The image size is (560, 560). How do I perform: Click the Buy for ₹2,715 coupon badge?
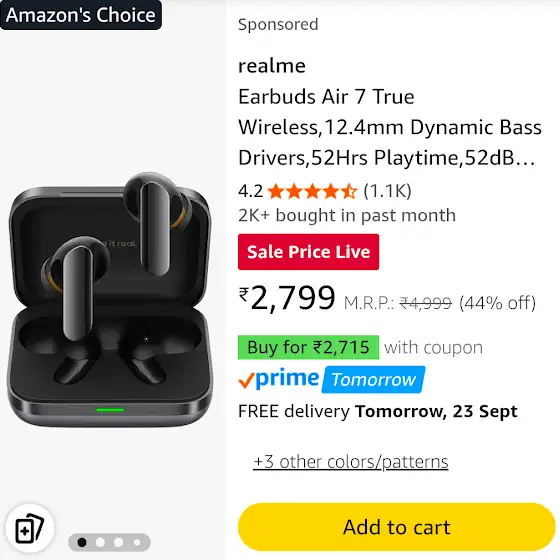[x=308, y=347]
